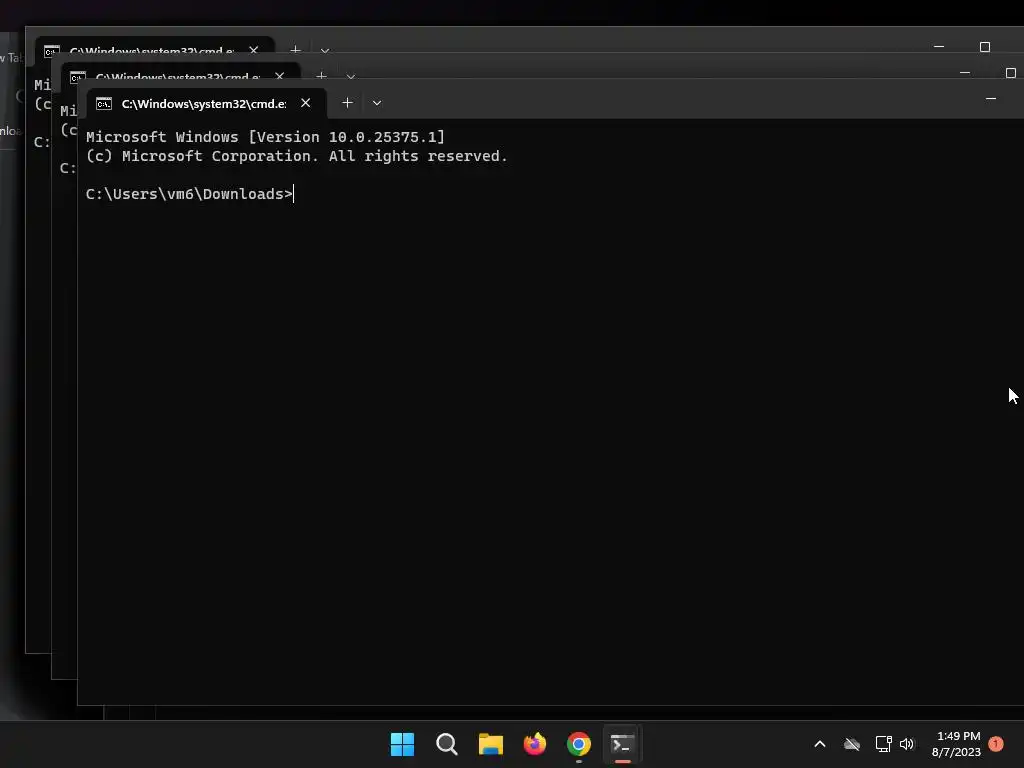
Task: Maximize the middle terminal window
Action: (x=1011, y=72)
